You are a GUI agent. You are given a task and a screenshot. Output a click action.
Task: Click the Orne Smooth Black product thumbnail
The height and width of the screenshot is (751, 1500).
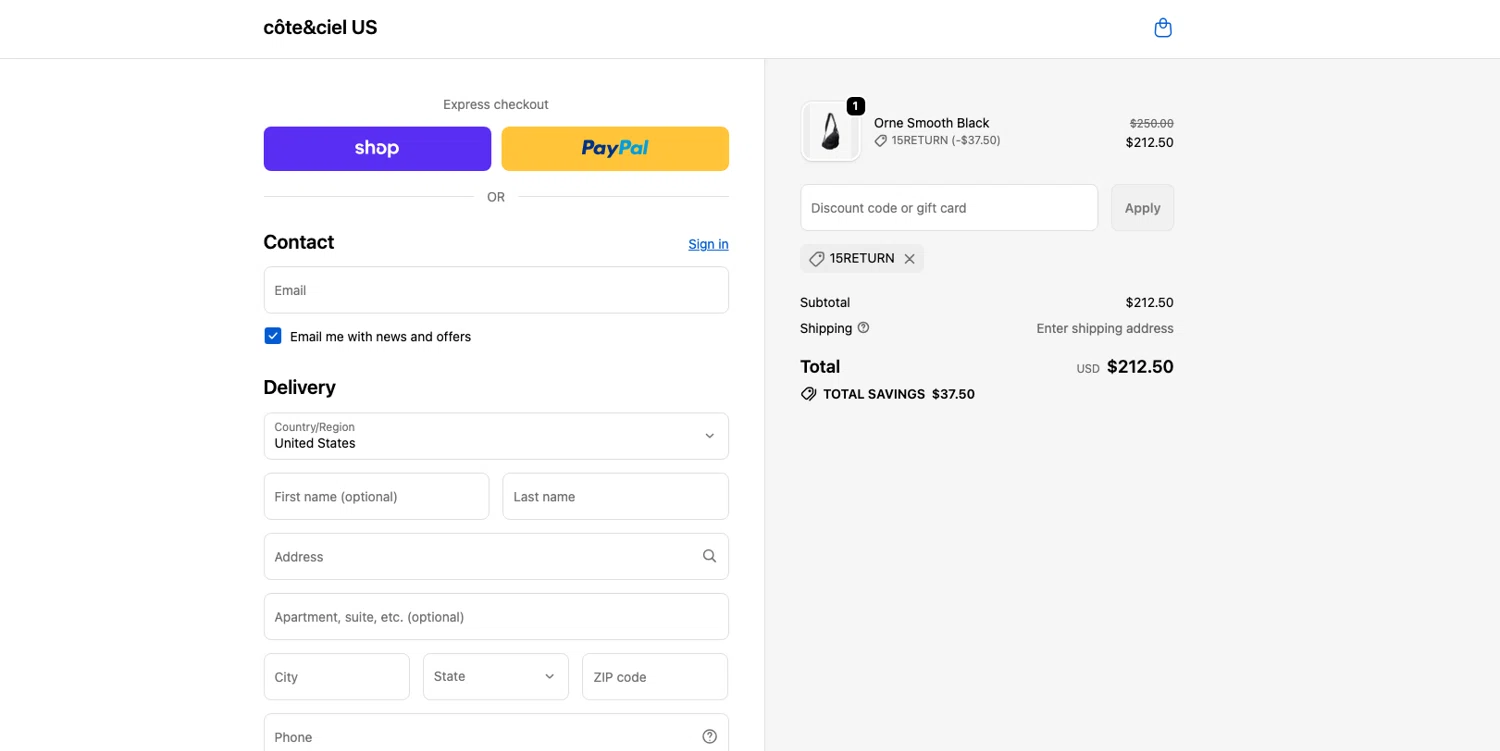coord(830,131)
